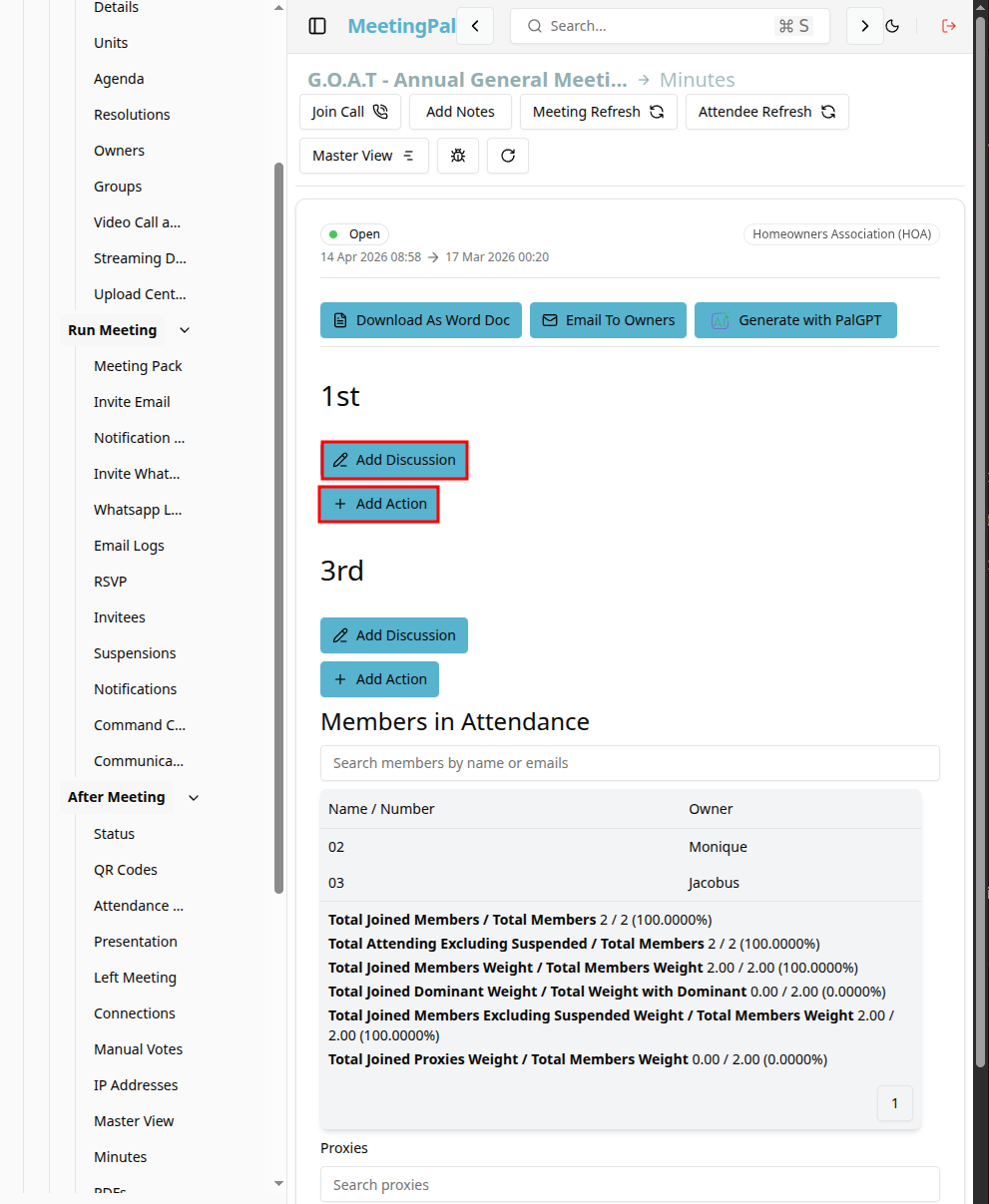Click the sidebar scrollbar up arrow

pyautogui.click(x=279, y=8)
